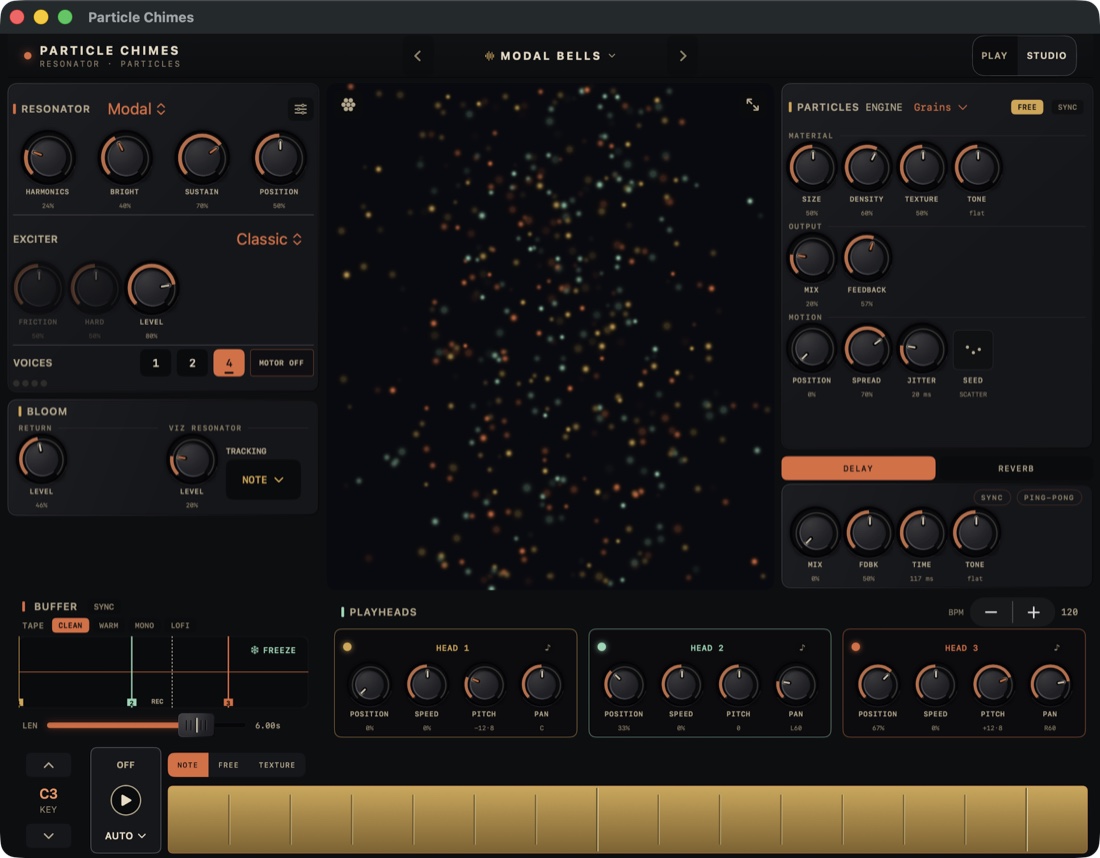
Task: Click the Delay Time knob
Action: pyautogui.click(x=922, y=532)
